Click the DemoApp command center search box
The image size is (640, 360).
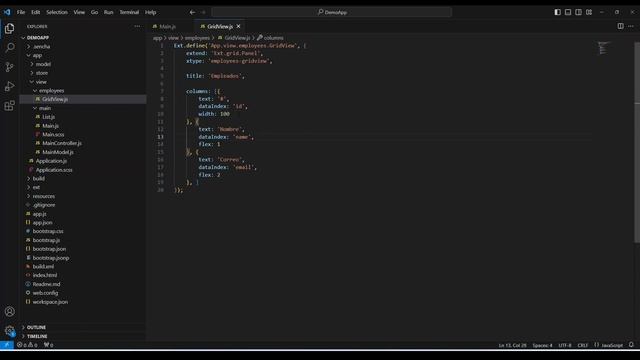[x=332, y=12]
